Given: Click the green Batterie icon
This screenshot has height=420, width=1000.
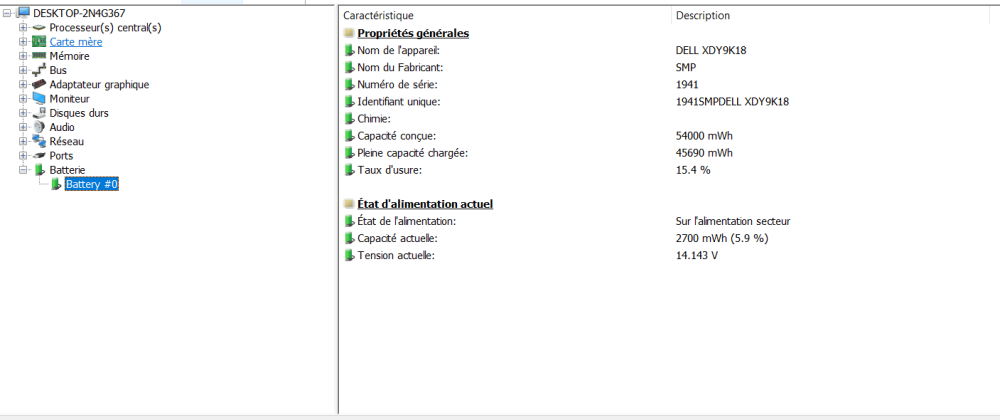Looking at the screenshot, I should tap(39, 170).
